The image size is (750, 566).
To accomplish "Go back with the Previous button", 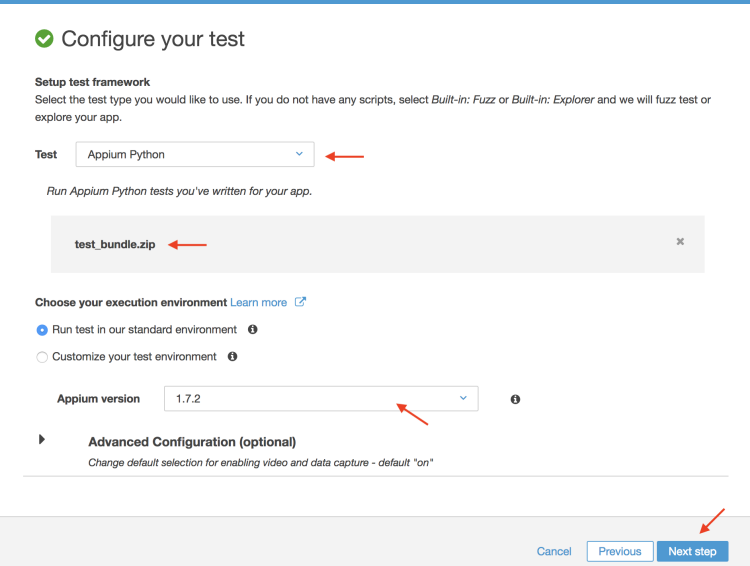I will tap(619, 551).
